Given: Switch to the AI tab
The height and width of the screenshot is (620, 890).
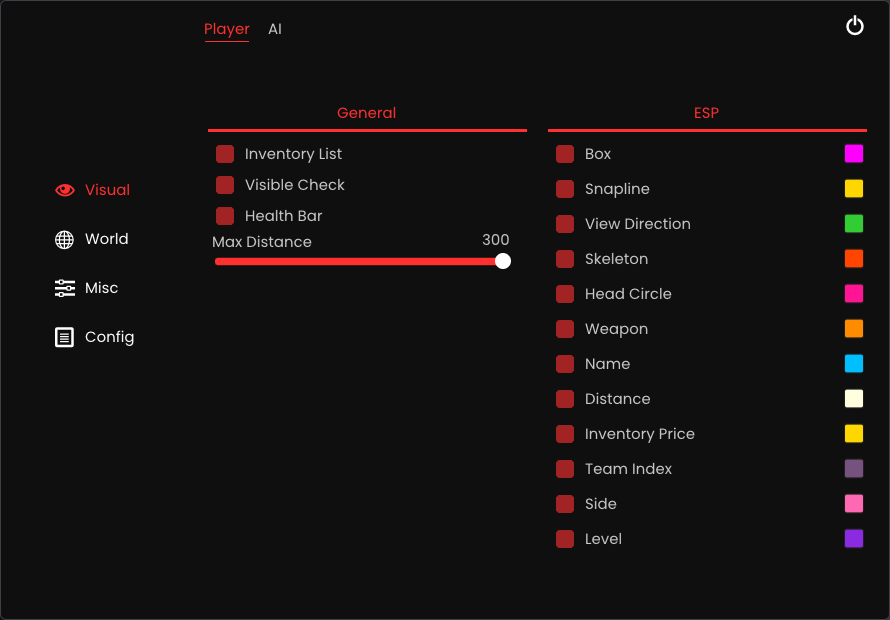Looking at the screenshot, I should 275,29.
